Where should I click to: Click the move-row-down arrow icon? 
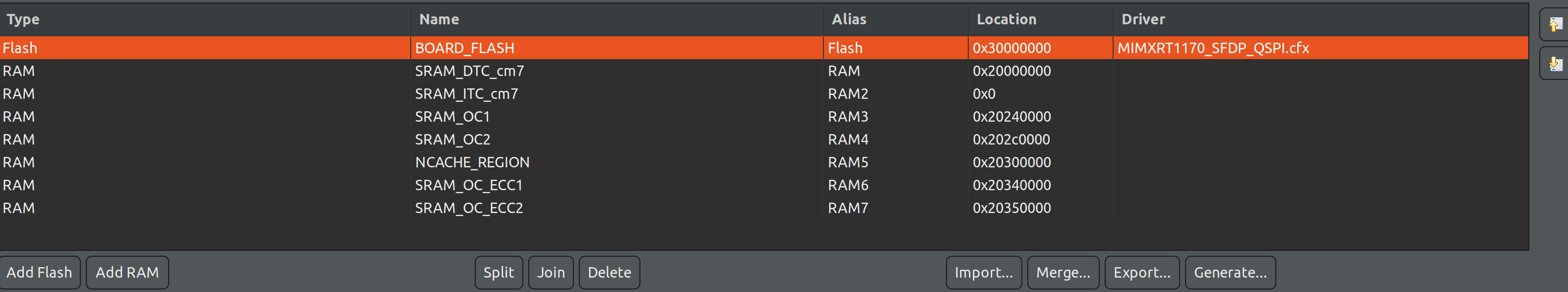(x=1555, y=64)
